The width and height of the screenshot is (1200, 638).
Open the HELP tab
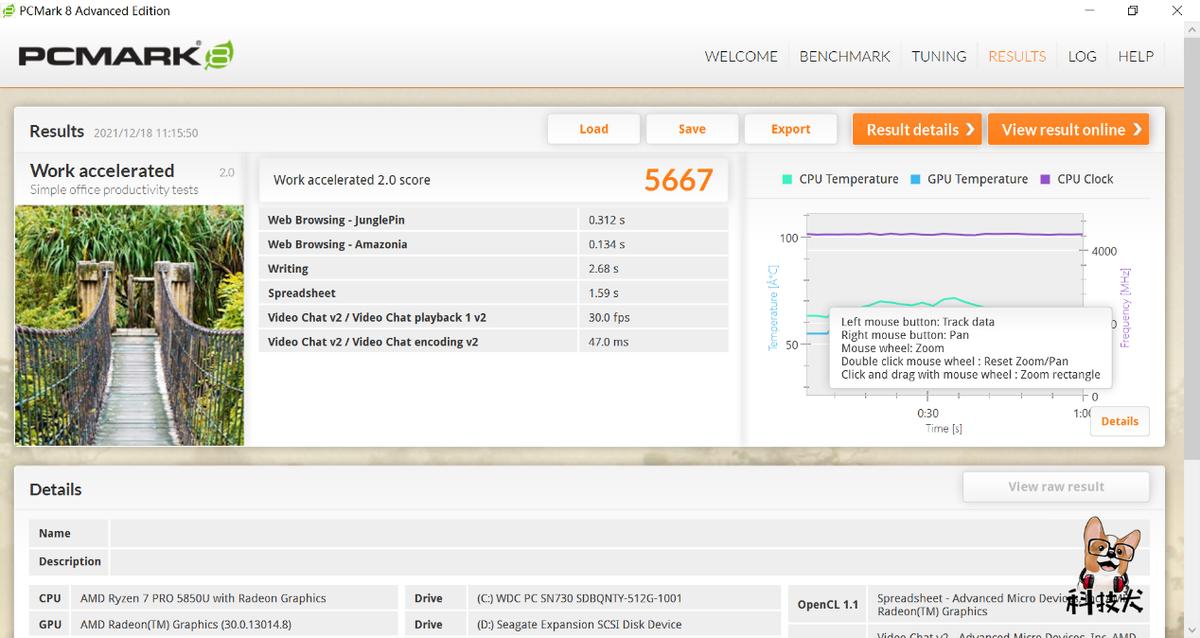click(x=1135, y=56)
